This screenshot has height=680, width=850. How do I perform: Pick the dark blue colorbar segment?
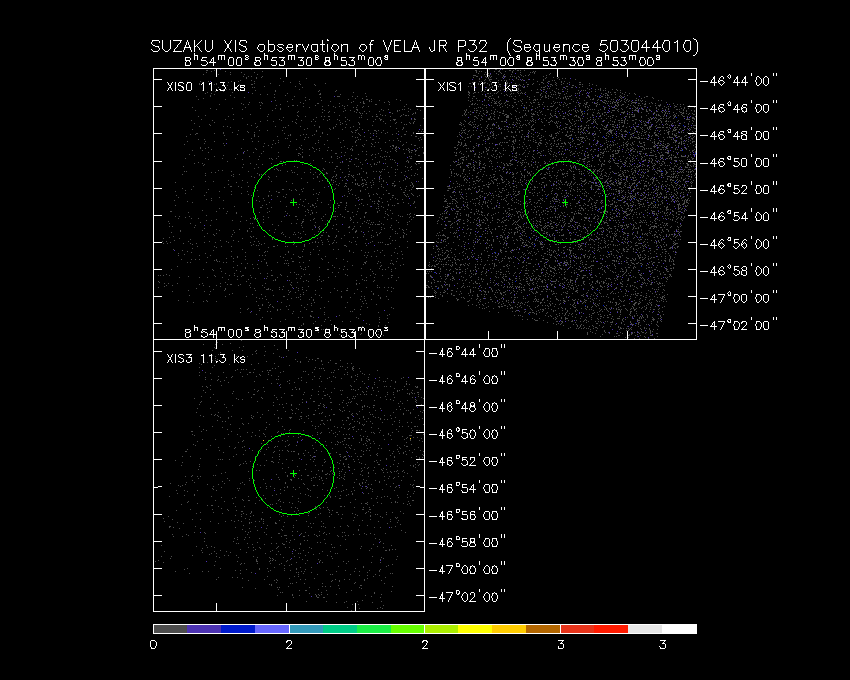tap(238, 629)
